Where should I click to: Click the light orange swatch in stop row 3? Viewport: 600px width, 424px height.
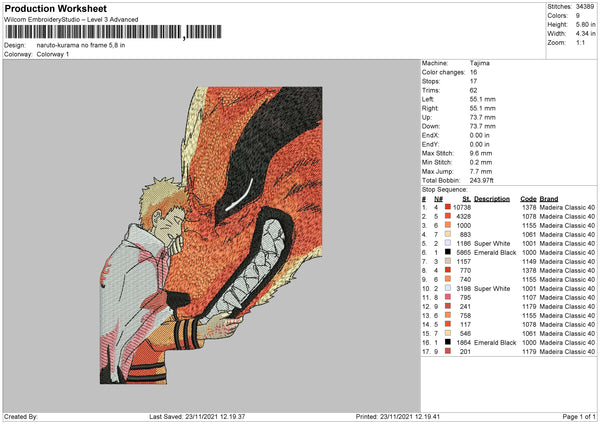448,225
